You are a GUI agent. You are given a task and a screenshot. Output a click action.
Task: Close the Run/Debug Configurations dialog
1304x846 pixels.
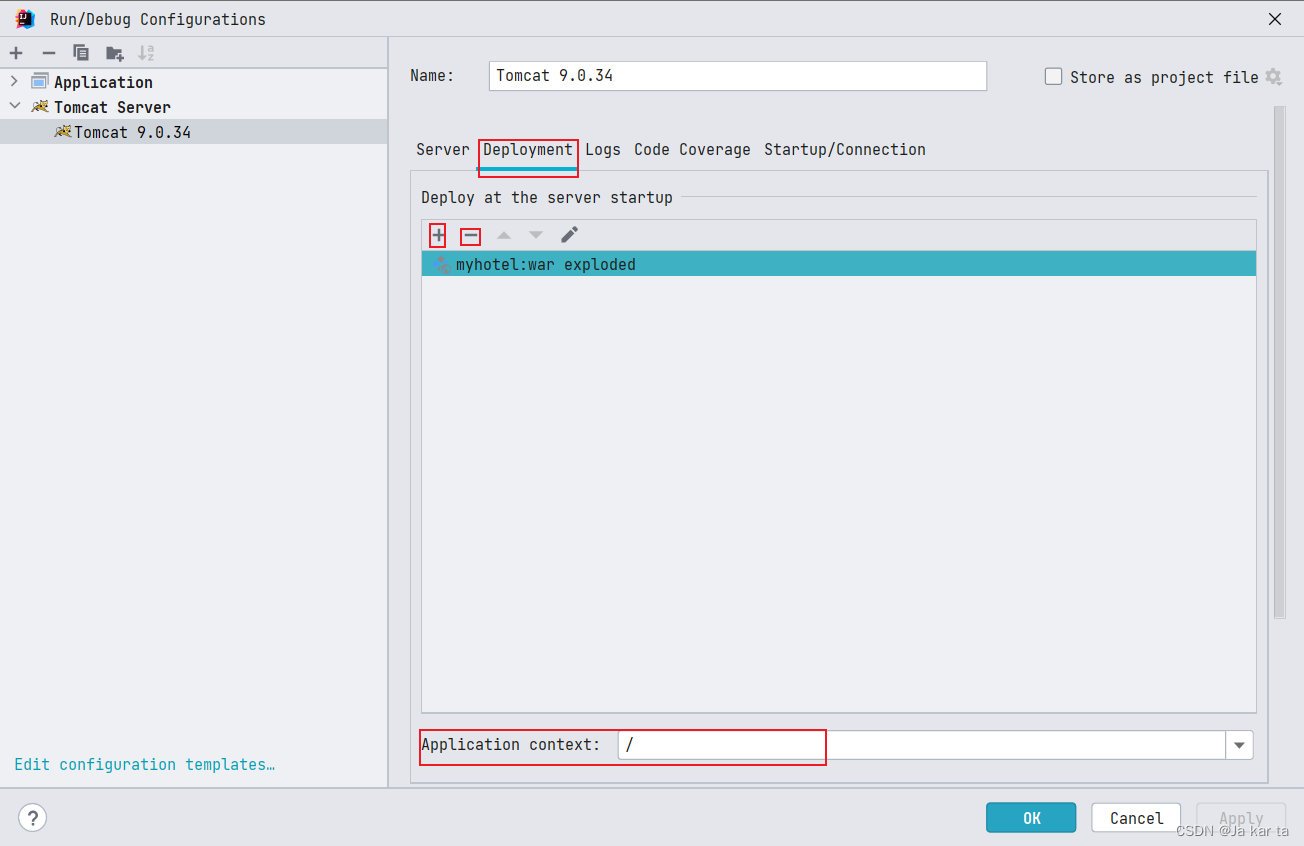pos(1275,19)
